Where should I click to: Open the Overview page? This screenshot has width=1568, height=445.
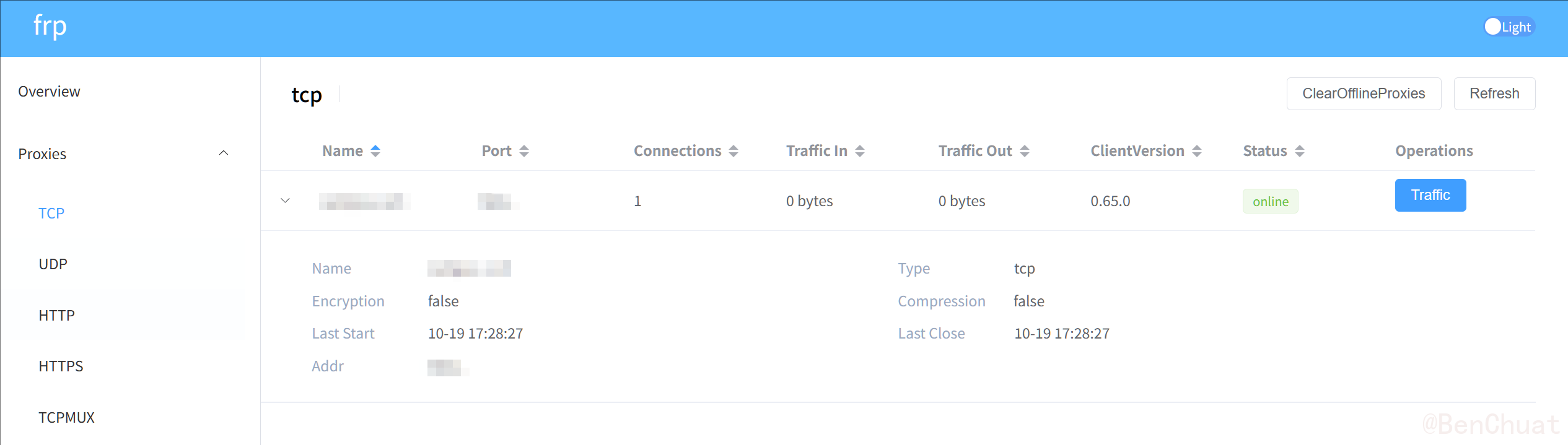click(x=49, y=92)
